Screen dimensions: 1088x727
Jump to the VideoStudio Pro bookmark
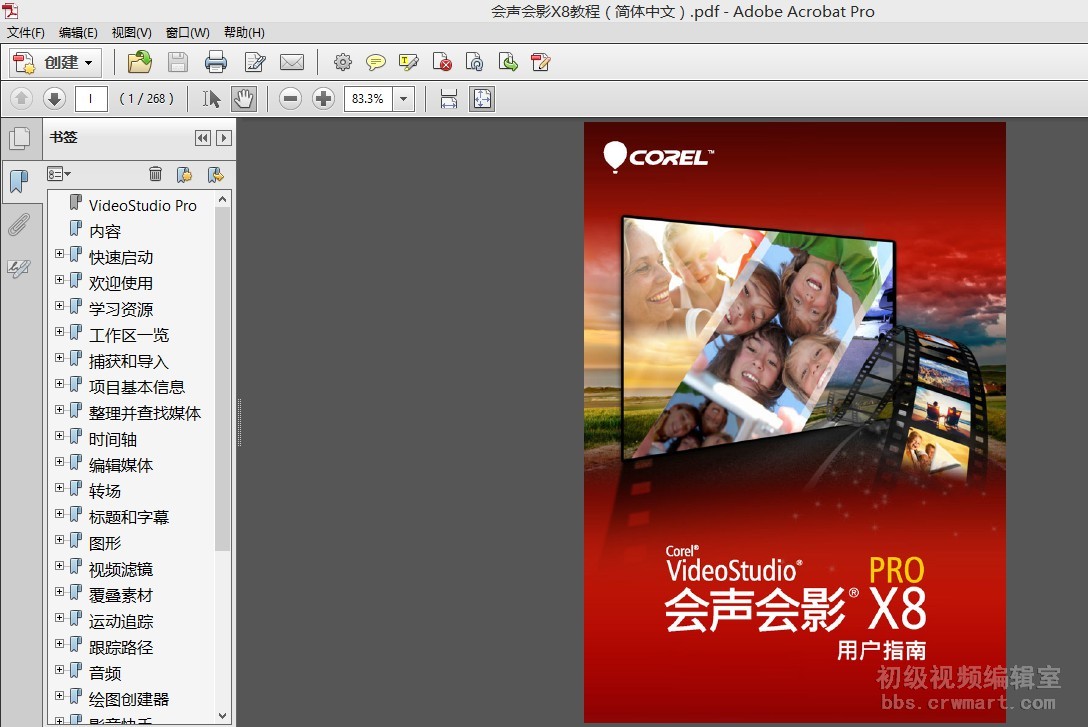click(x=142, y=205)
